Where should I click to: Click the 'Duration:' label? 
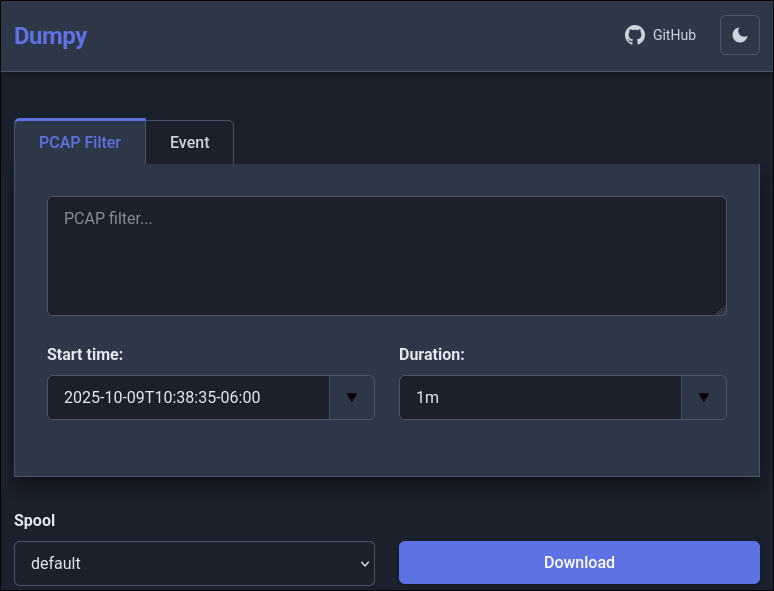(432, 354)
